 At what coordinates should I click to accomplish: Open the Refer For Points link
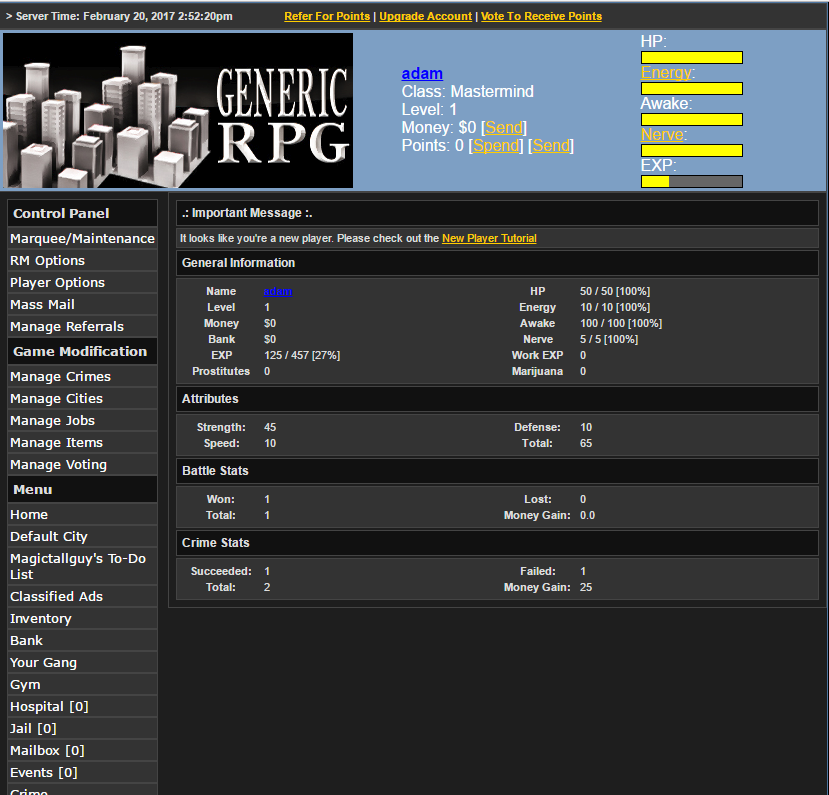pyautogui.click(x=327, y=16)
